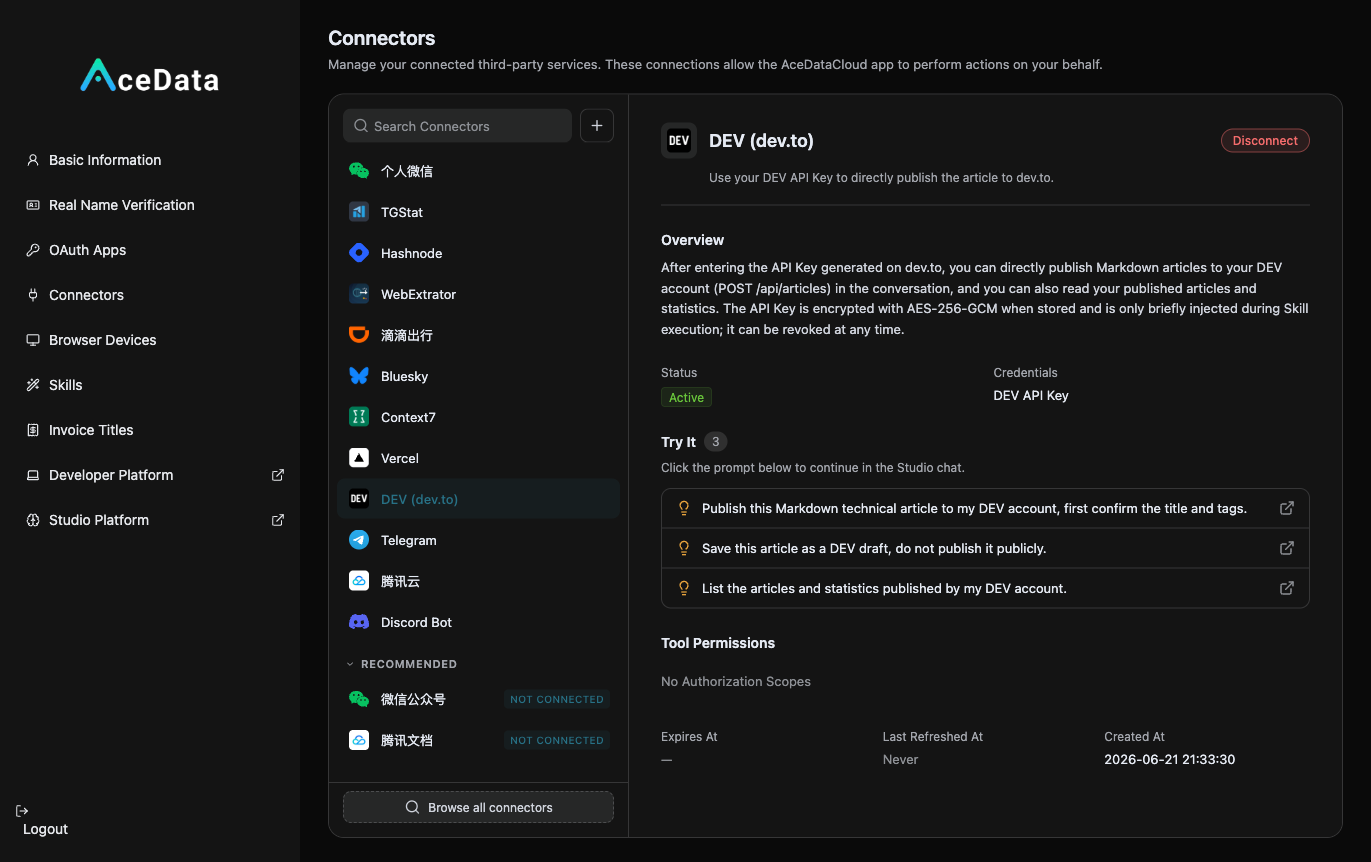Select Discord Bot in connector list
Screen dimensions: 1371x862
478,622
